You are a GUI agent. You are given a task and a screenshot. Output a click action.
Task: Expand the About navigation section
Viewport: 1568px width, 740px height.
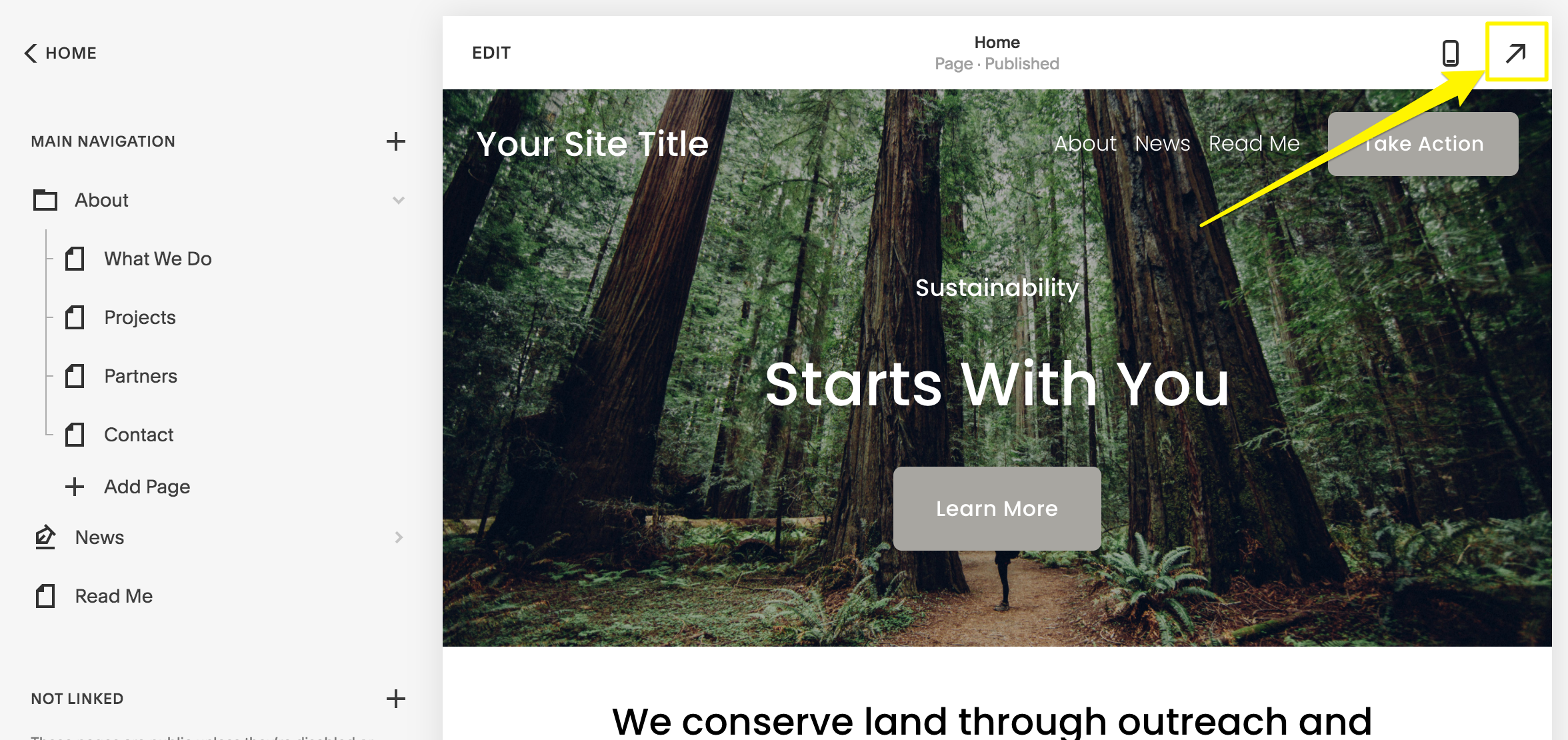pos(397,200)
